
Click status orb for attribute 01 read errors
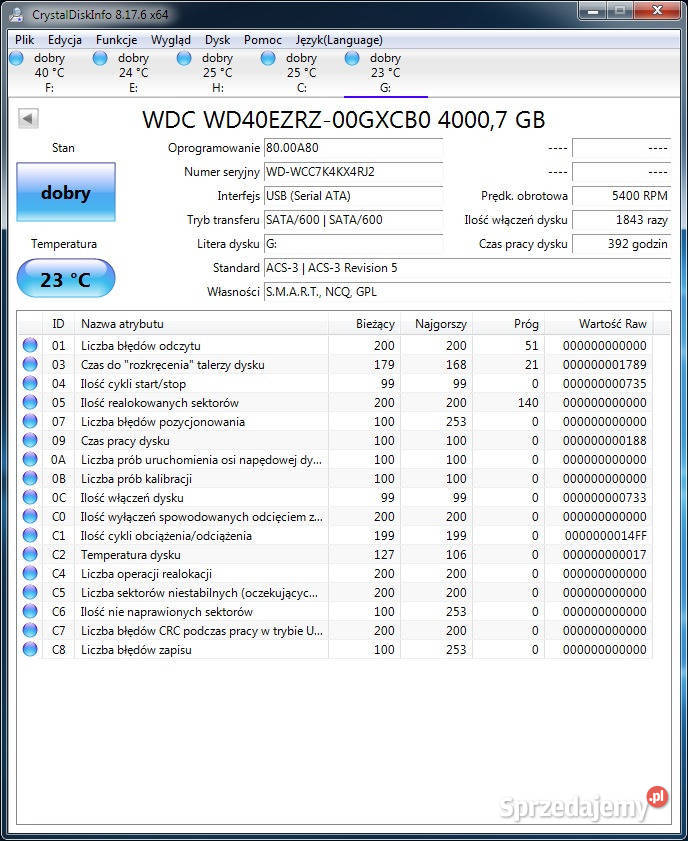(x=30, y=345)
